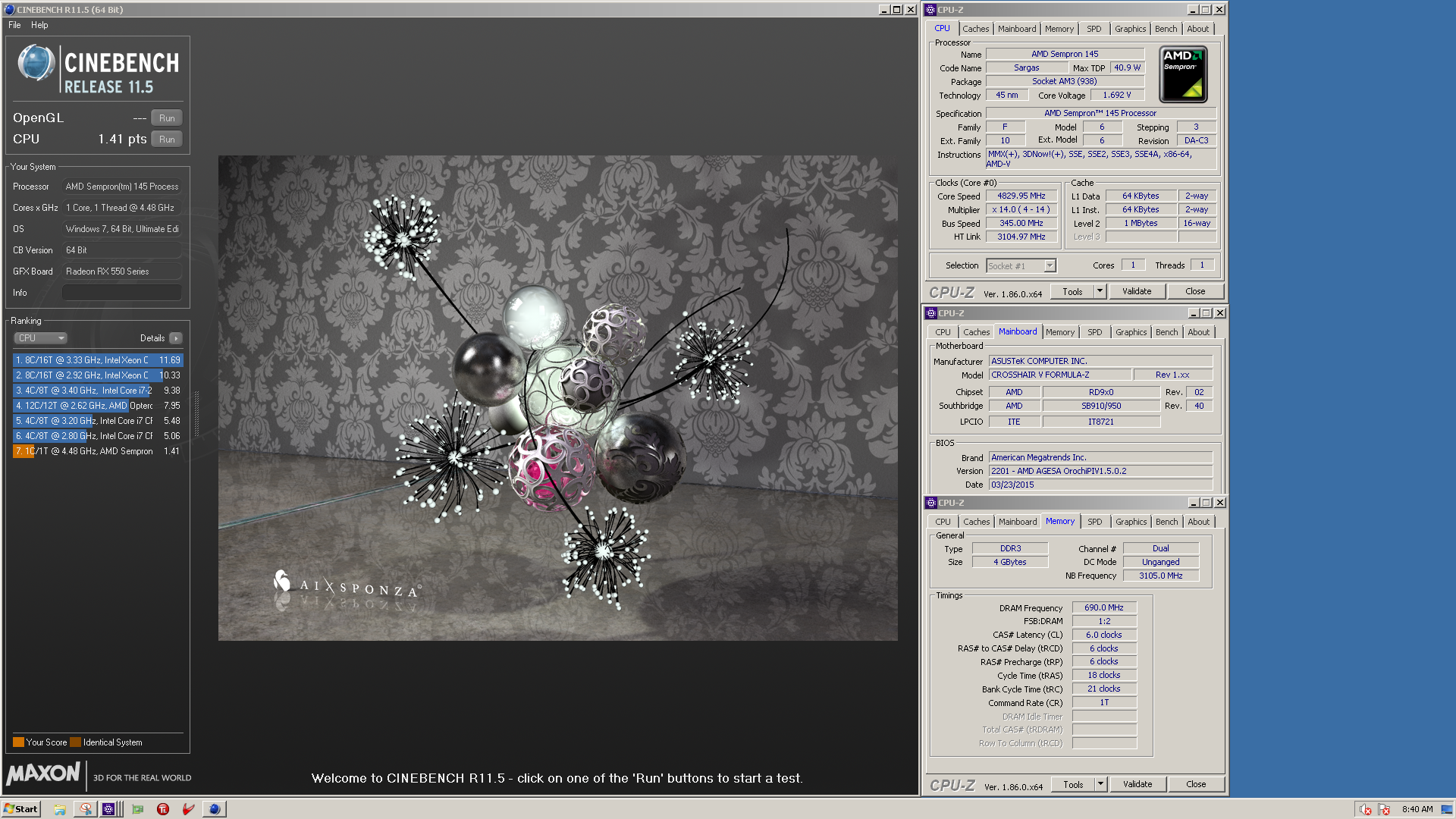Image resolution: width=1456 pixels, height=819 pixels.
Task: Click the CROSSHAIR V FORMULA-Z model field
Action: coord(1059,375)
